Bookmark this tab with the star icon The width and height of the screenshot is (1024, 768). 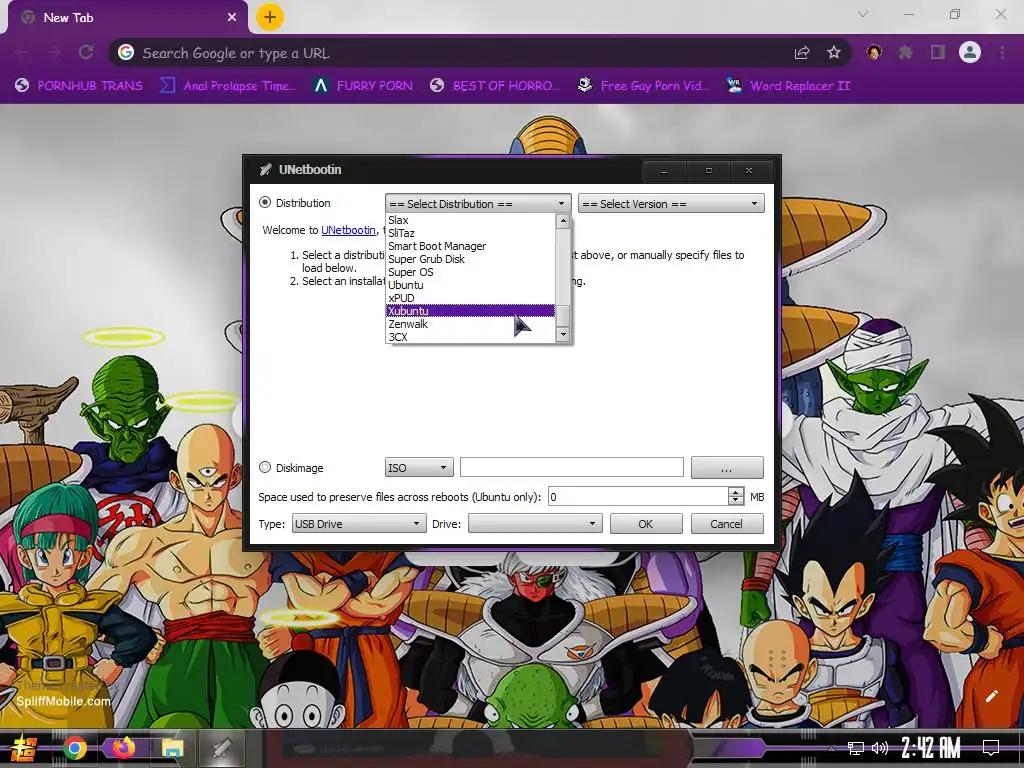pos(834,53)
